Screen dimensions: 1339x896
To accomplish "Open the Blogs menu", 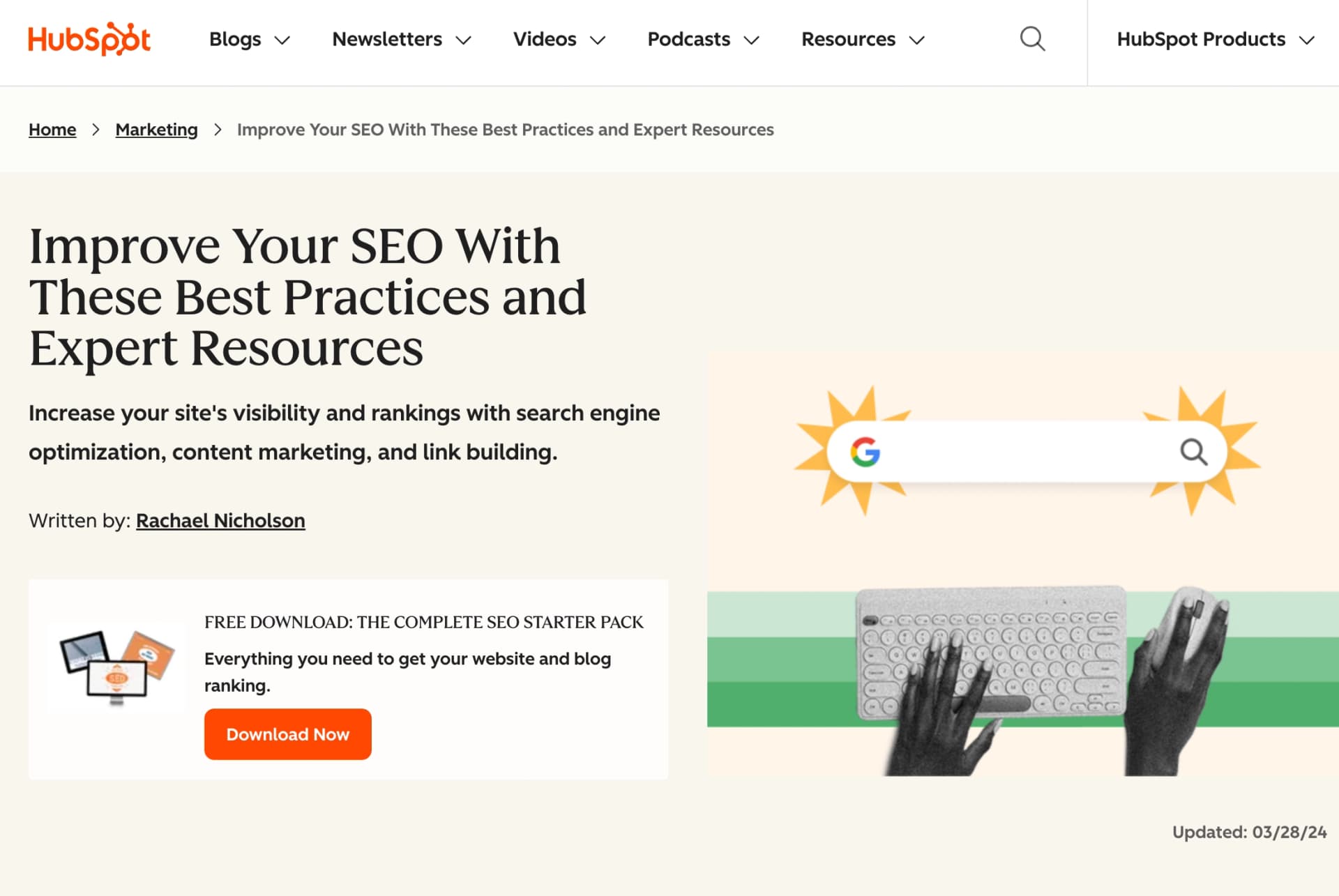I will click(x=235, y=39).
